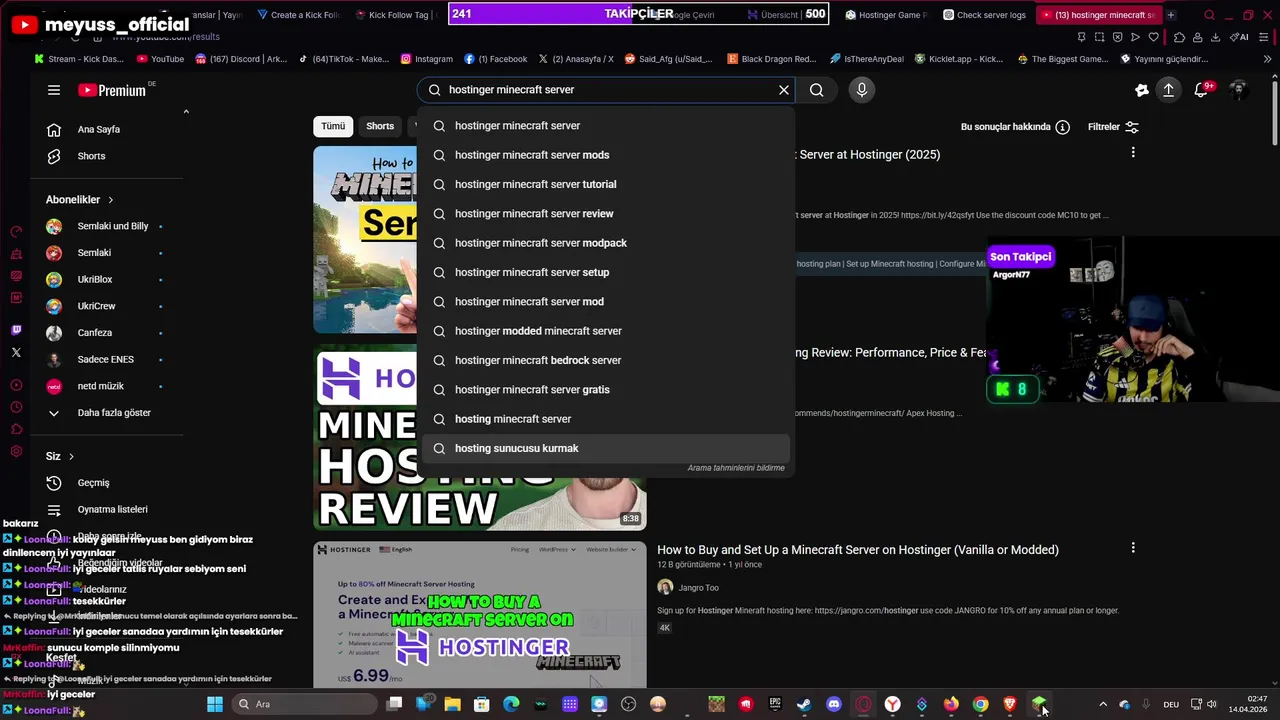
Task: Show hidden bookmarks overflow chevron
Action: (x=1268, y=59)
